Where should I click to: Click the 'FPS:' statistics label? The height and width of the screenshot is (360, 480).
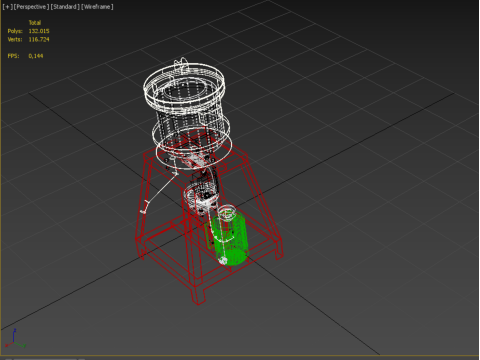click(13, 56)
